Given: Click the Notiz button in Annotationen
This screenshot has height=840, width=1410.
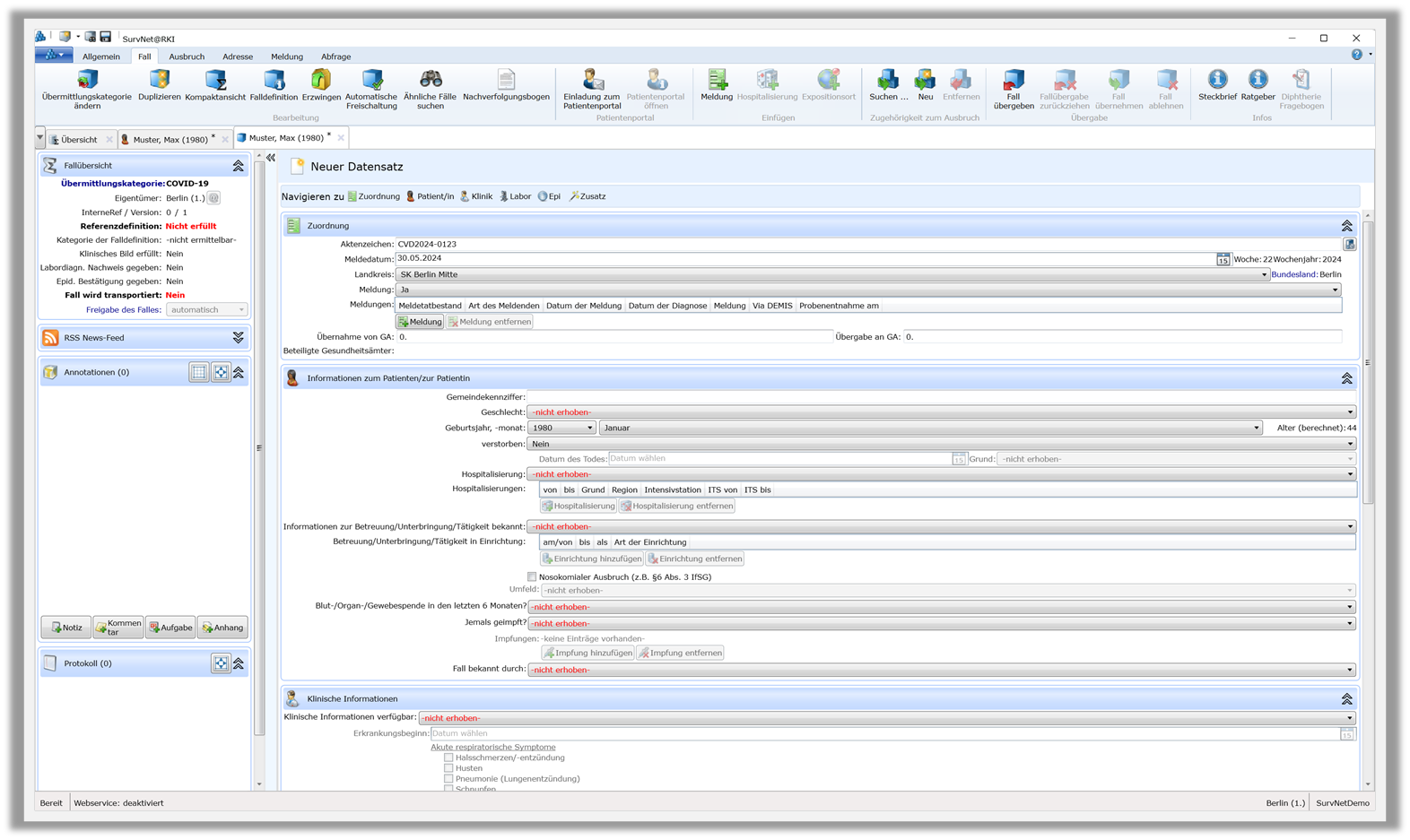Looking at the screenshot, I should [66, 628].
